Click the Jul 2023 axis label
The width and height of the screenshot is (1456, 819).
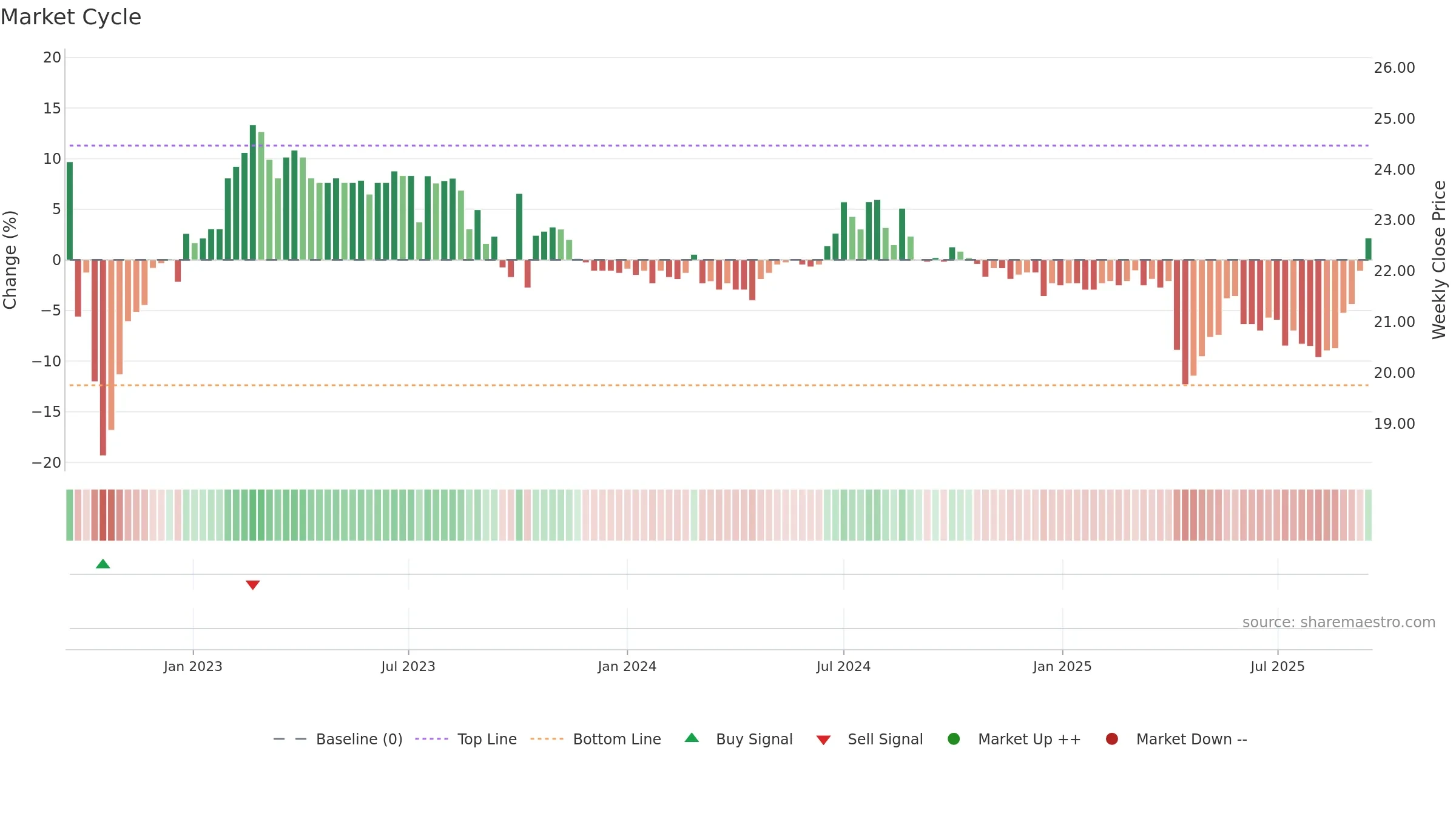pos(408,667)
